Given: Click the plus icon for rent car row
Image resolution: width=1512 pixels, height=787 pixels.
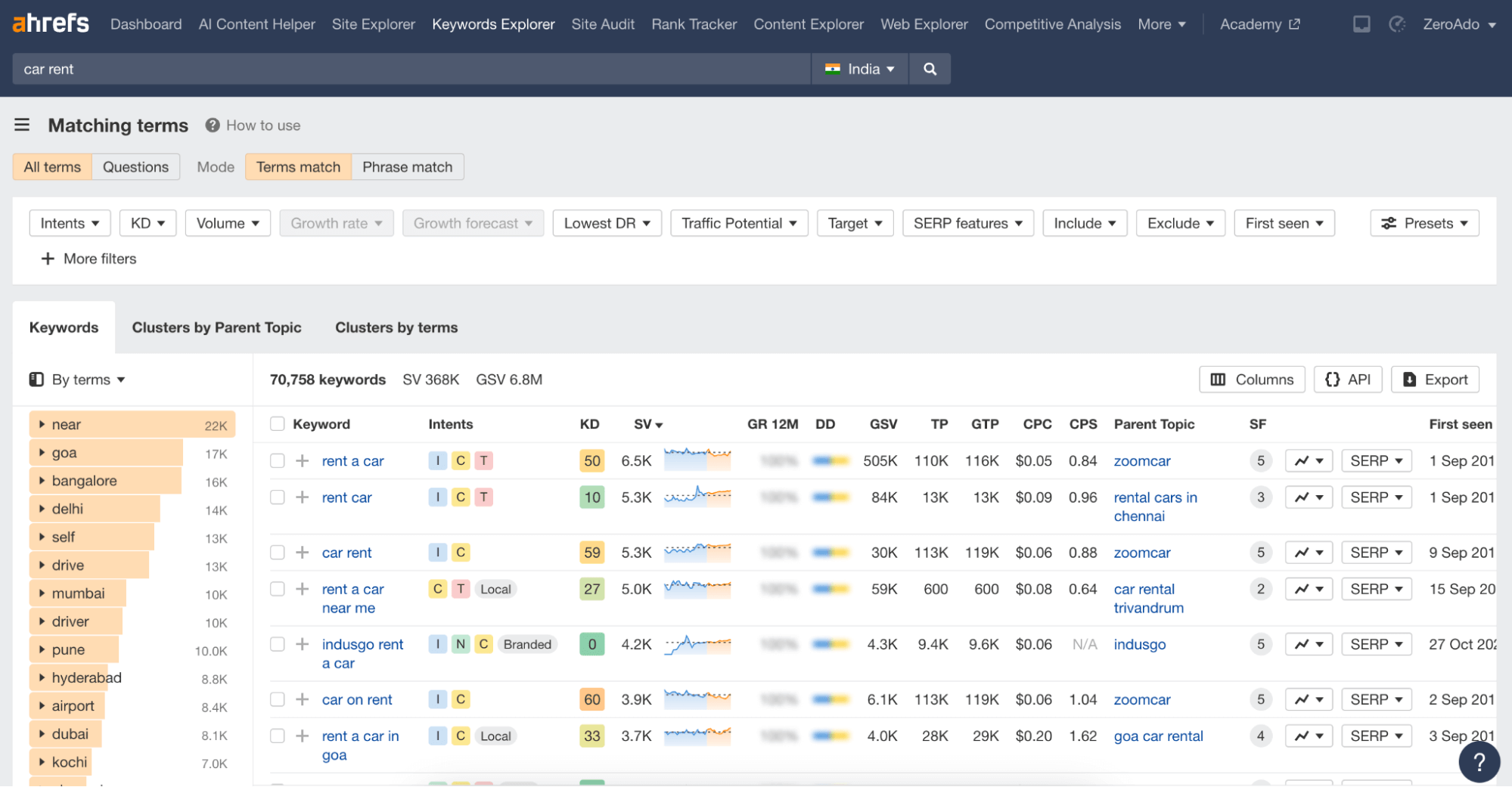Looking at the screenshot, I should (303, 497).
